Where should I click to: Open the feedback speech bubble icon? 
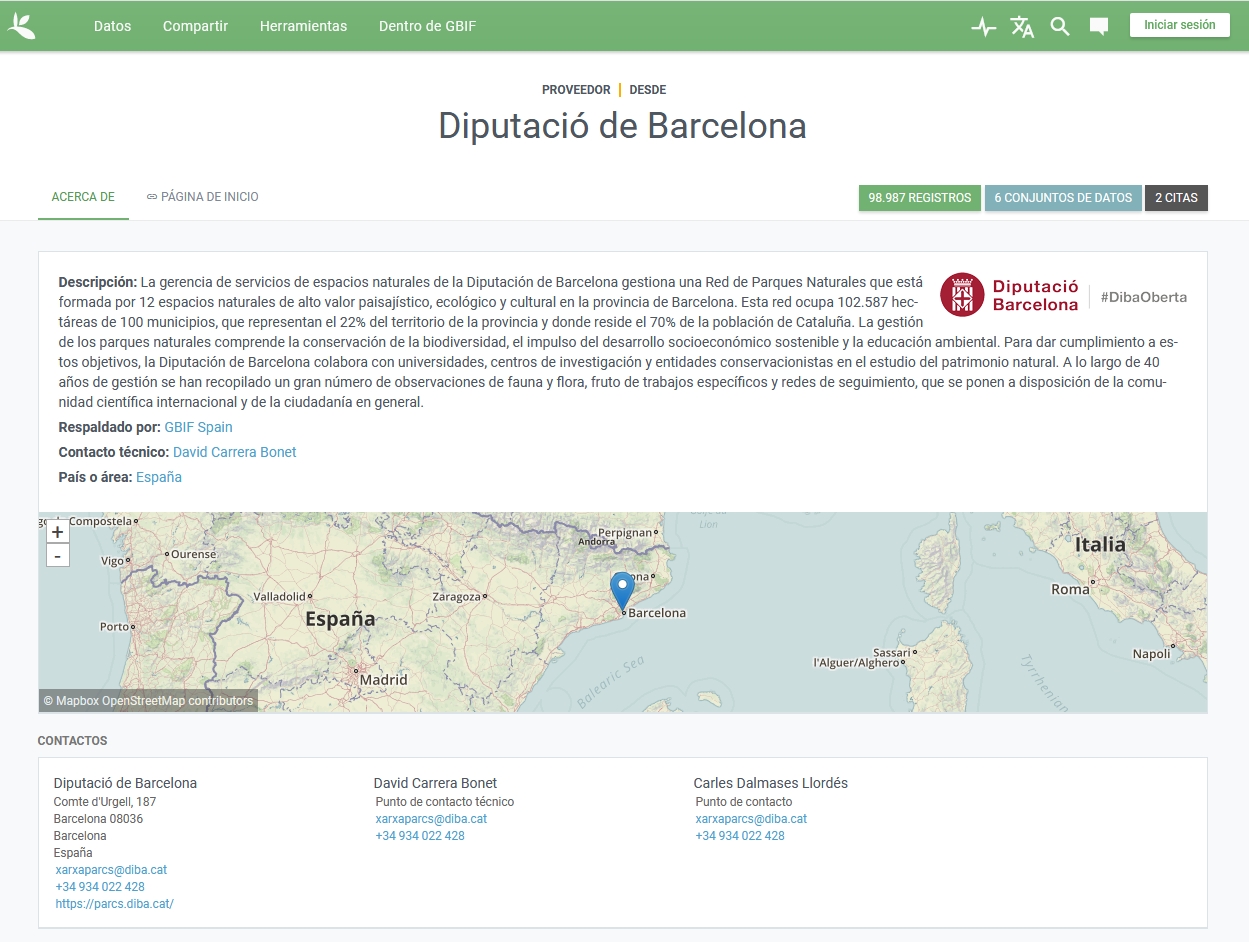tap(1098, 27)
